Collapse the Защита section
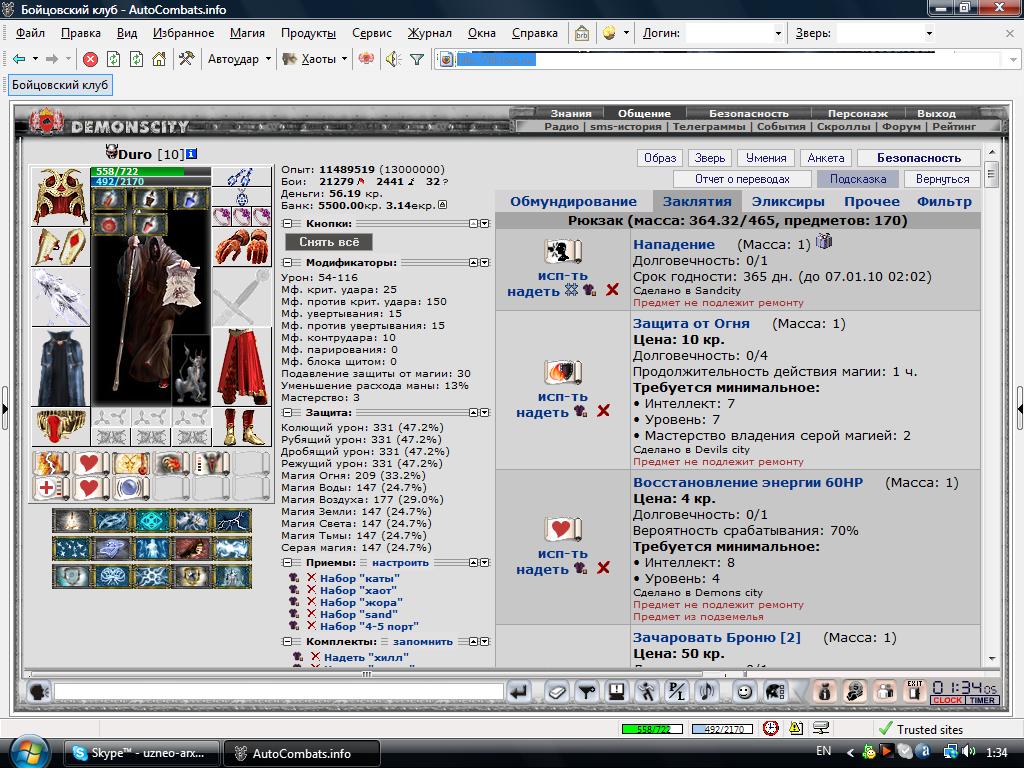1024x768 pixels. click(287, 413)
